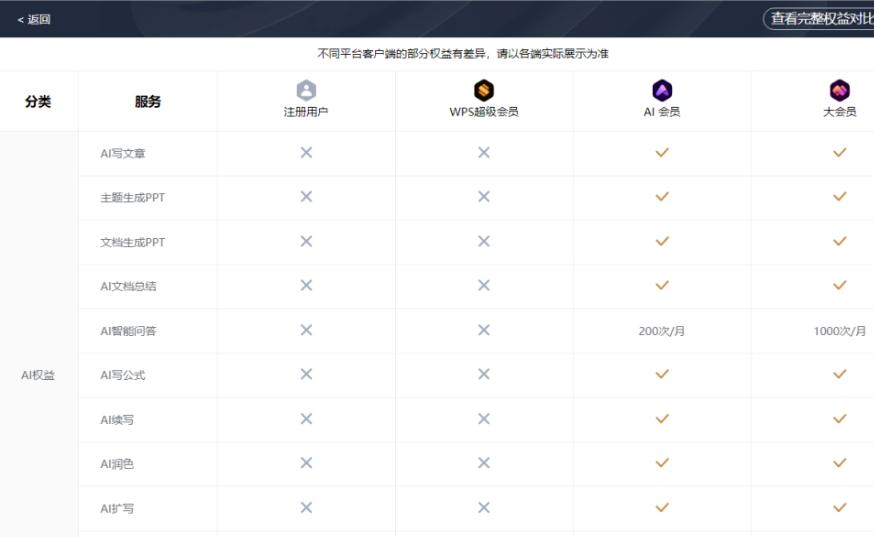The height and width of the screenshot is (537, 874).
Task: Click the WPS超级会员 gold badge icon
Action: point(484,91)
